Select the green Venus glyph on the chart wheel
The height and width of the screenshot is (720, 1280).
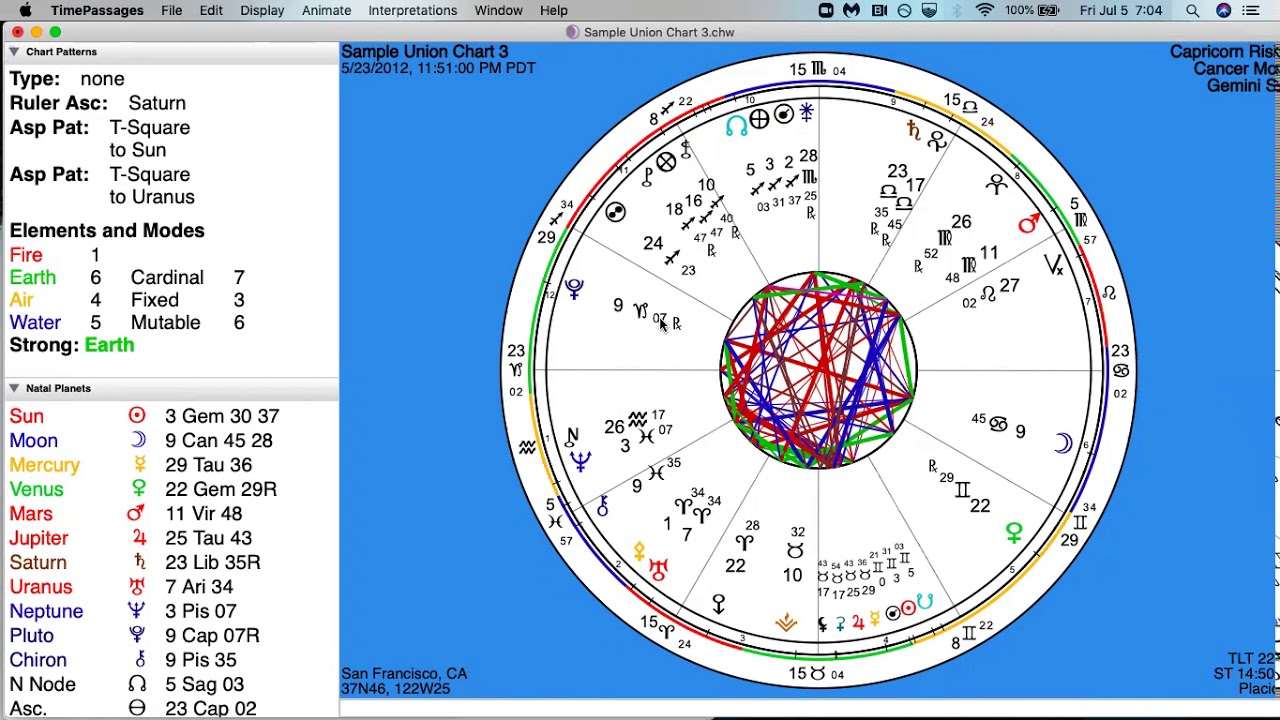click(x=1014, y=534)
